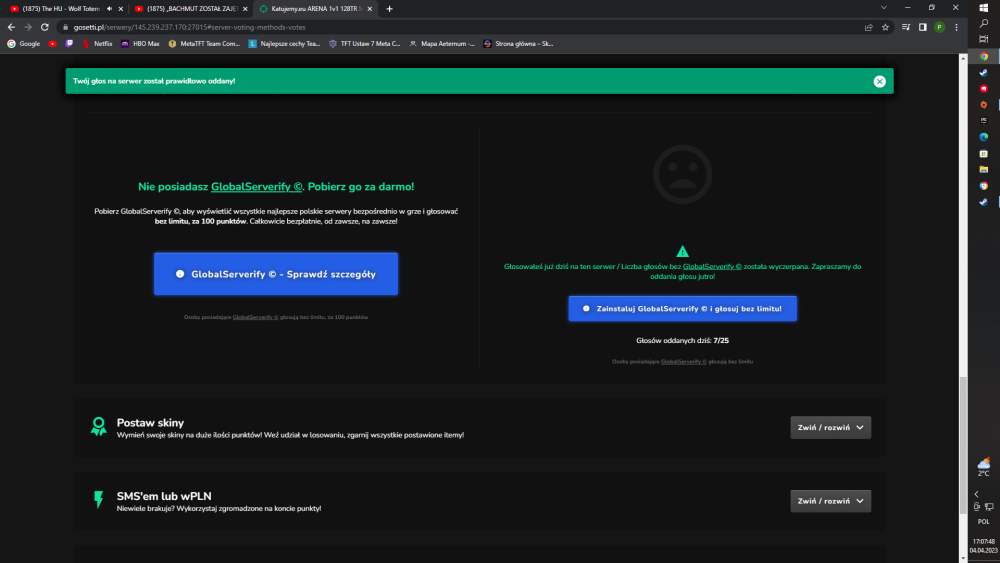
Task: Open a new browser tab
Action: pos(389,9)
